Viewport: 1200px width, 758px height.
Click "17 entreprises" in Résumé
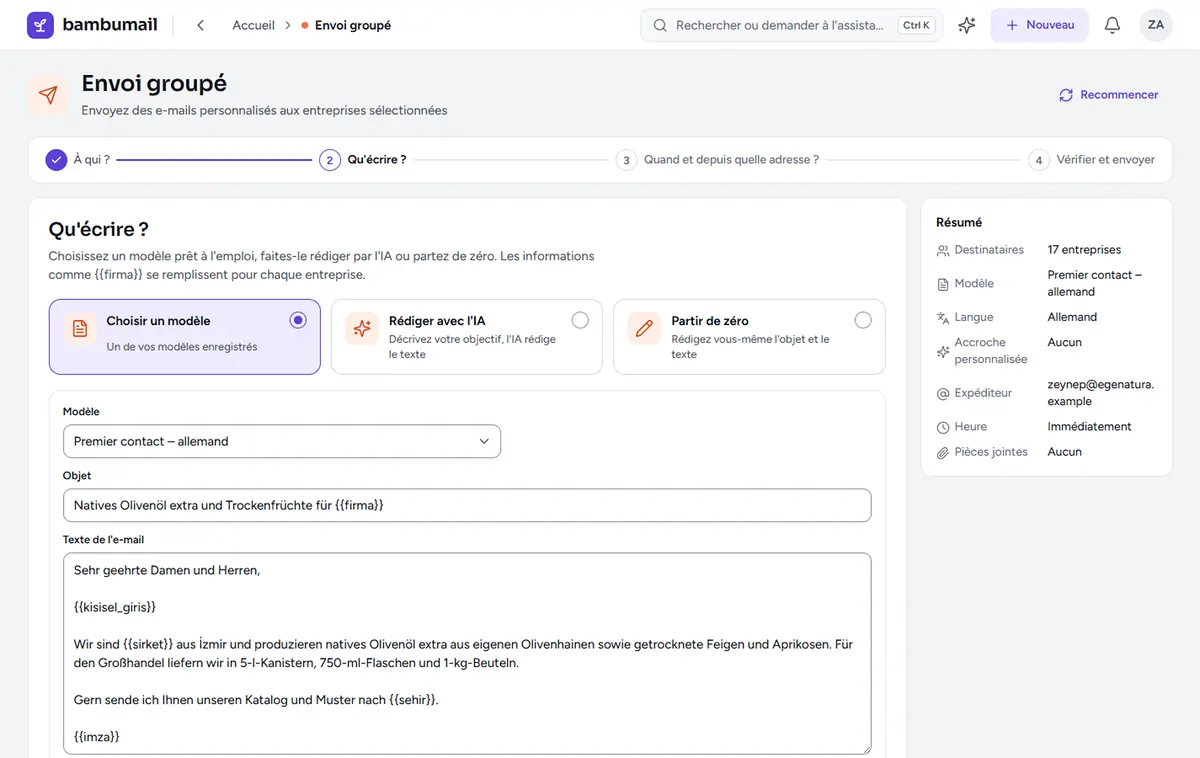pyautogui.click(x=1084, y=250)
